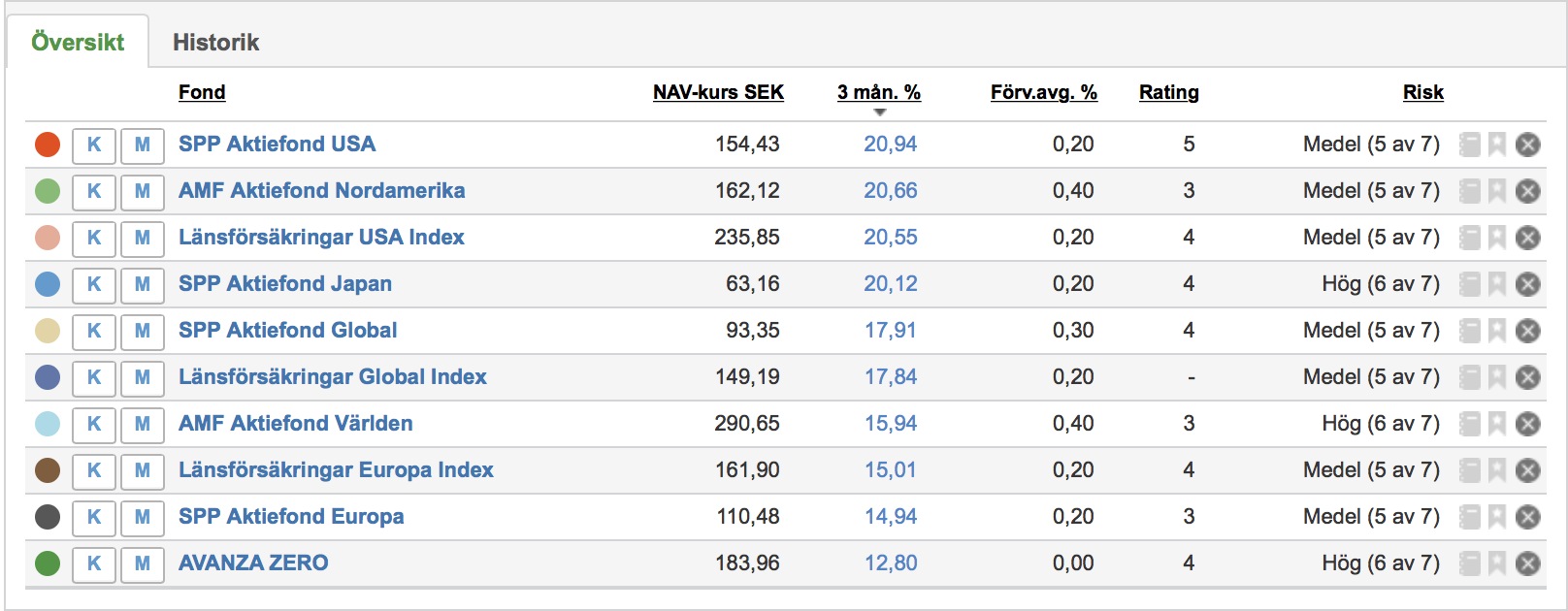Screen dimensions: 1568x611
Task: Remove AMF Aktiefond Världen with X icon
Action: 1528,424
